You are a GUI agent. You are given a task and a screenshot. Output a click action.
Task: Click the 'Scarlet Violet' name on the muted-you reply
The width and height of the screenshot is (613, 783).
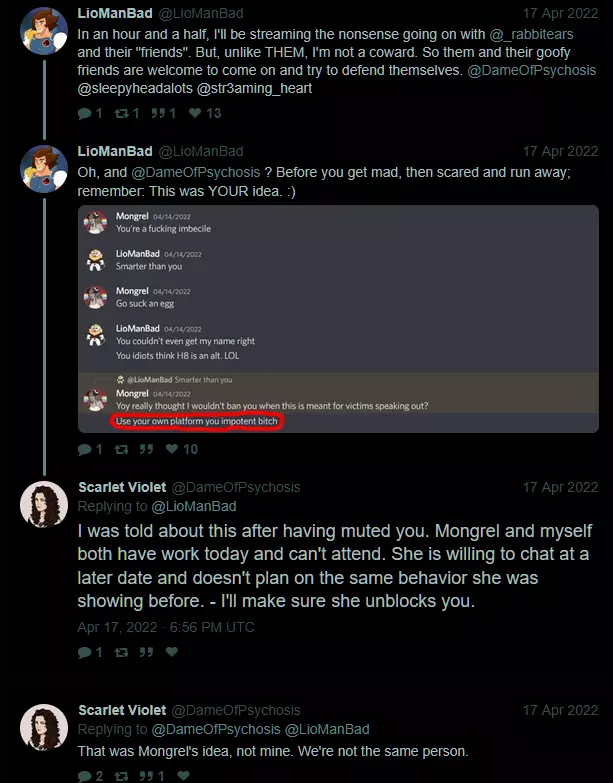coord(122,487)
